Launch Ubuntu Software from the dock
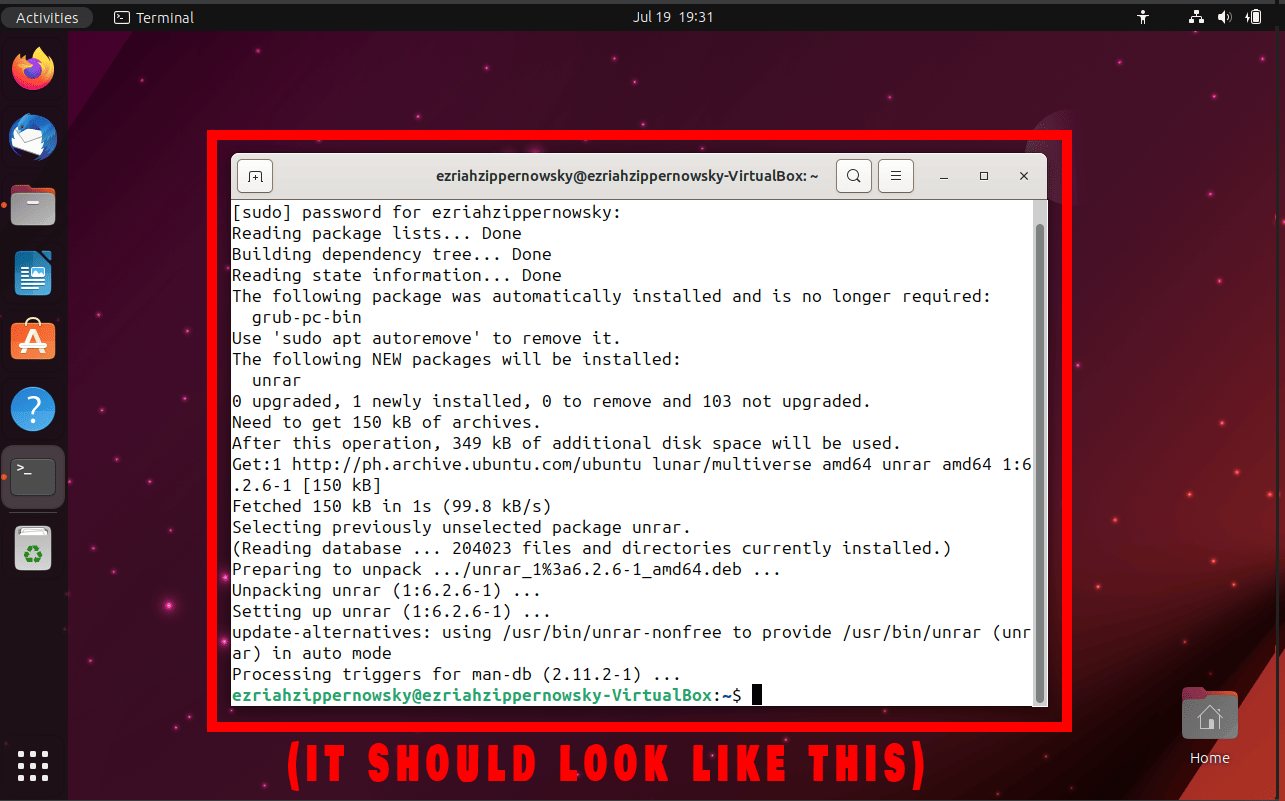1285x801 pixels. [33, 340]
